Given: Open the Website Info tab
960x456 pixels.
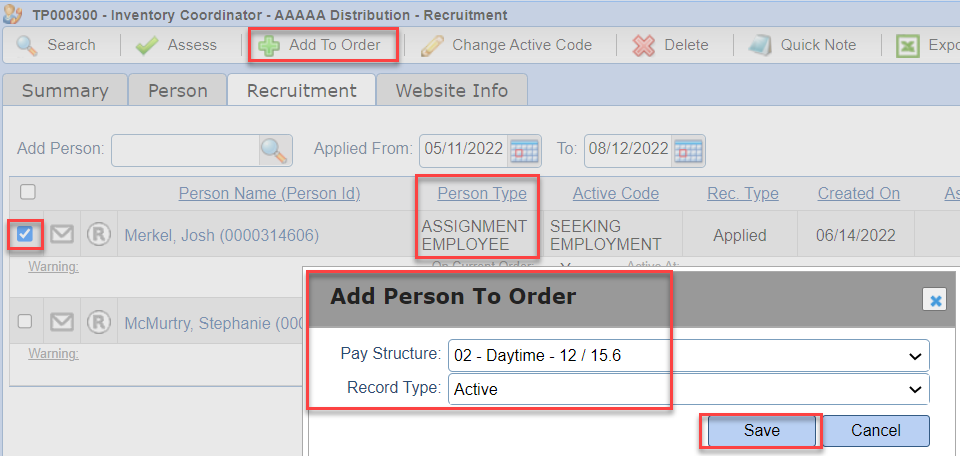Looking at the screenshot, I should click(452, 91).
